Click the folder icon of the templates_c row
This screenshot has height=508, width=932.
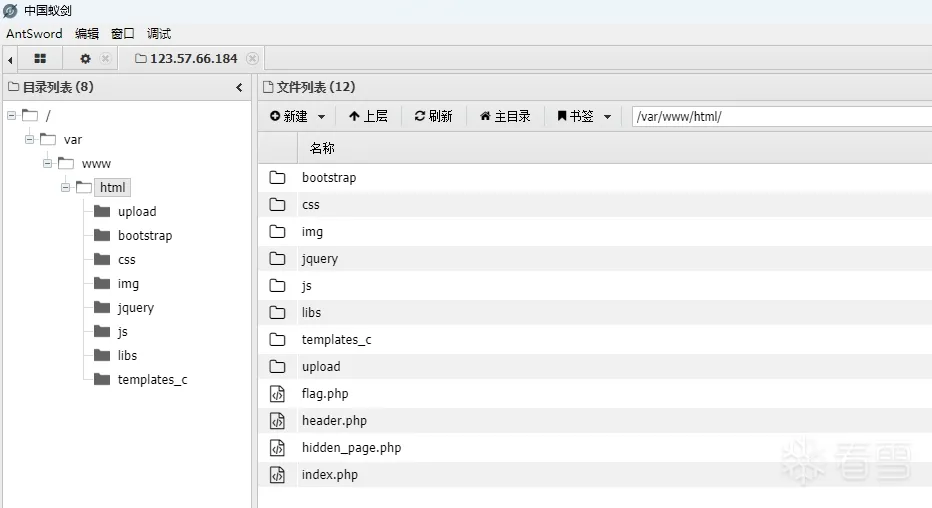click(x=277, y=340)
